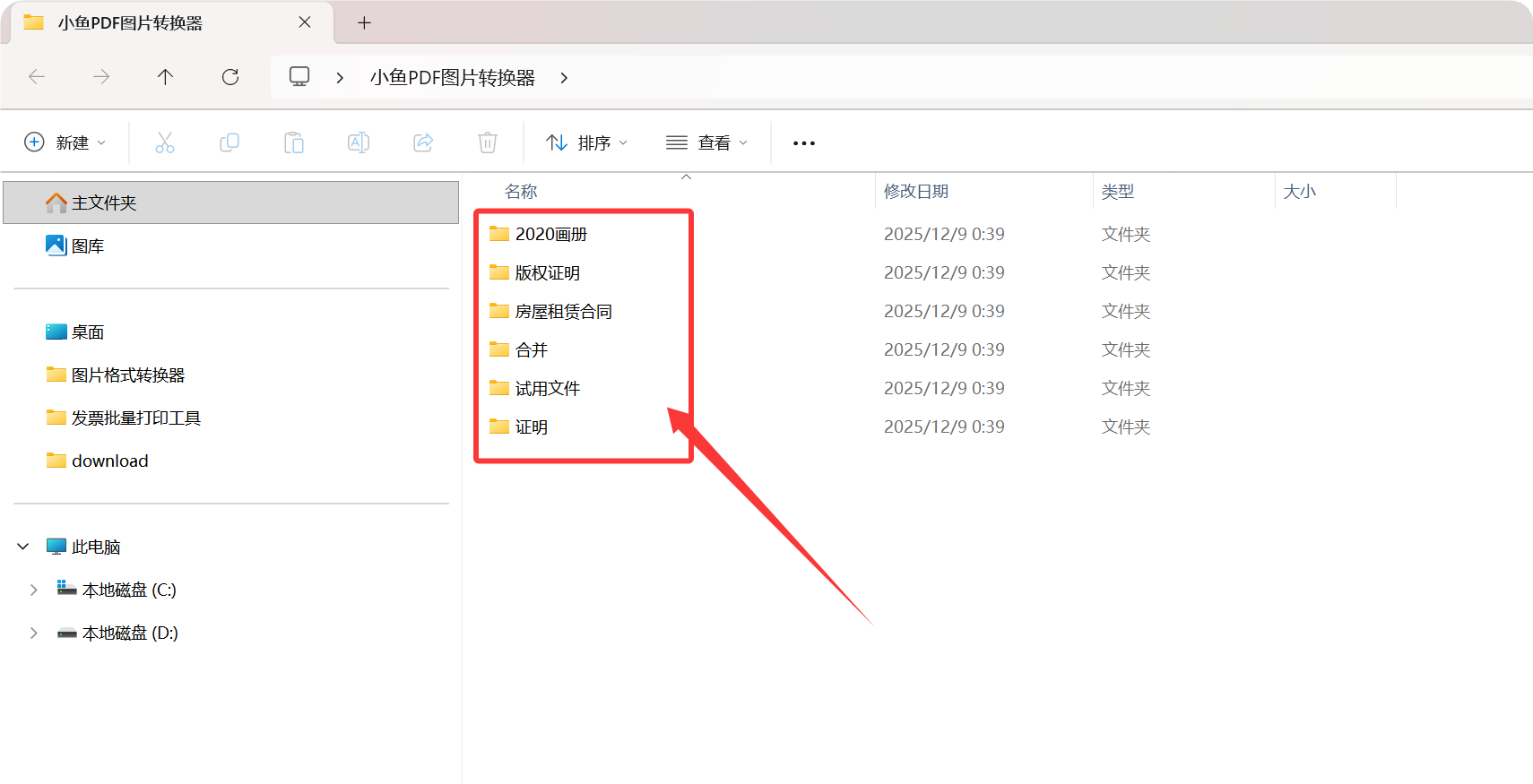
Task: Click the Cut scissors icon in toolbar
Action: (x=165, y=142)
